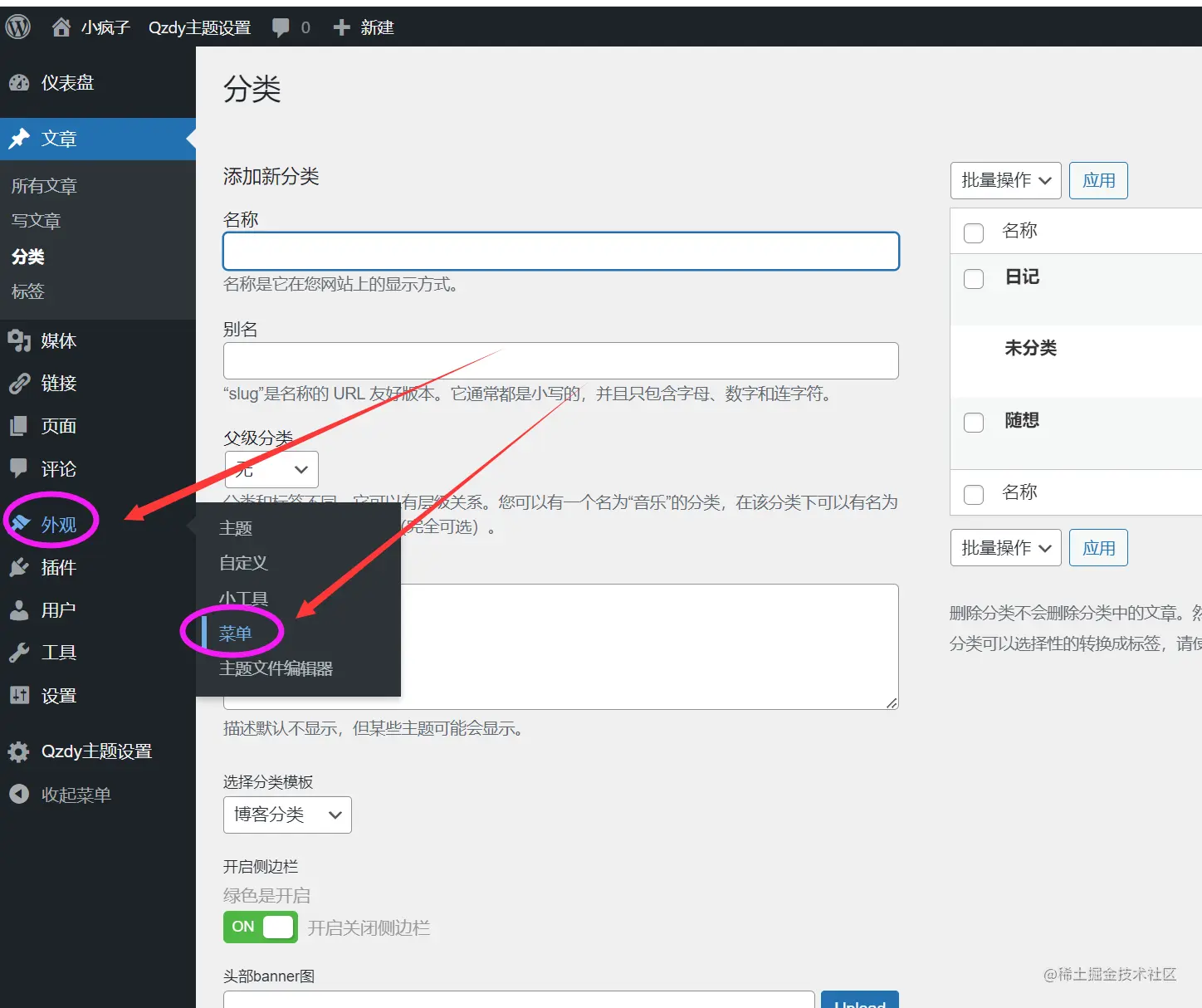
Task: Toggle select-all checkbox in bottom 名称 footer
Action: [974, 494]
